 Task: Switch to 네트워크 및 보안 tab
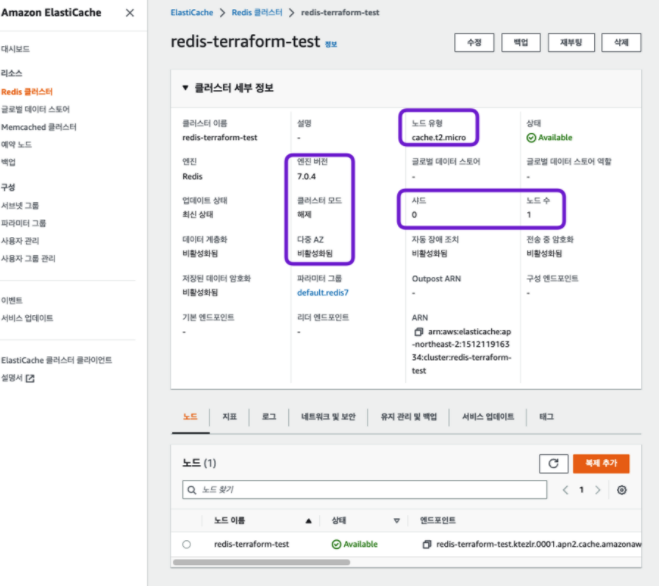coord(328,417)
